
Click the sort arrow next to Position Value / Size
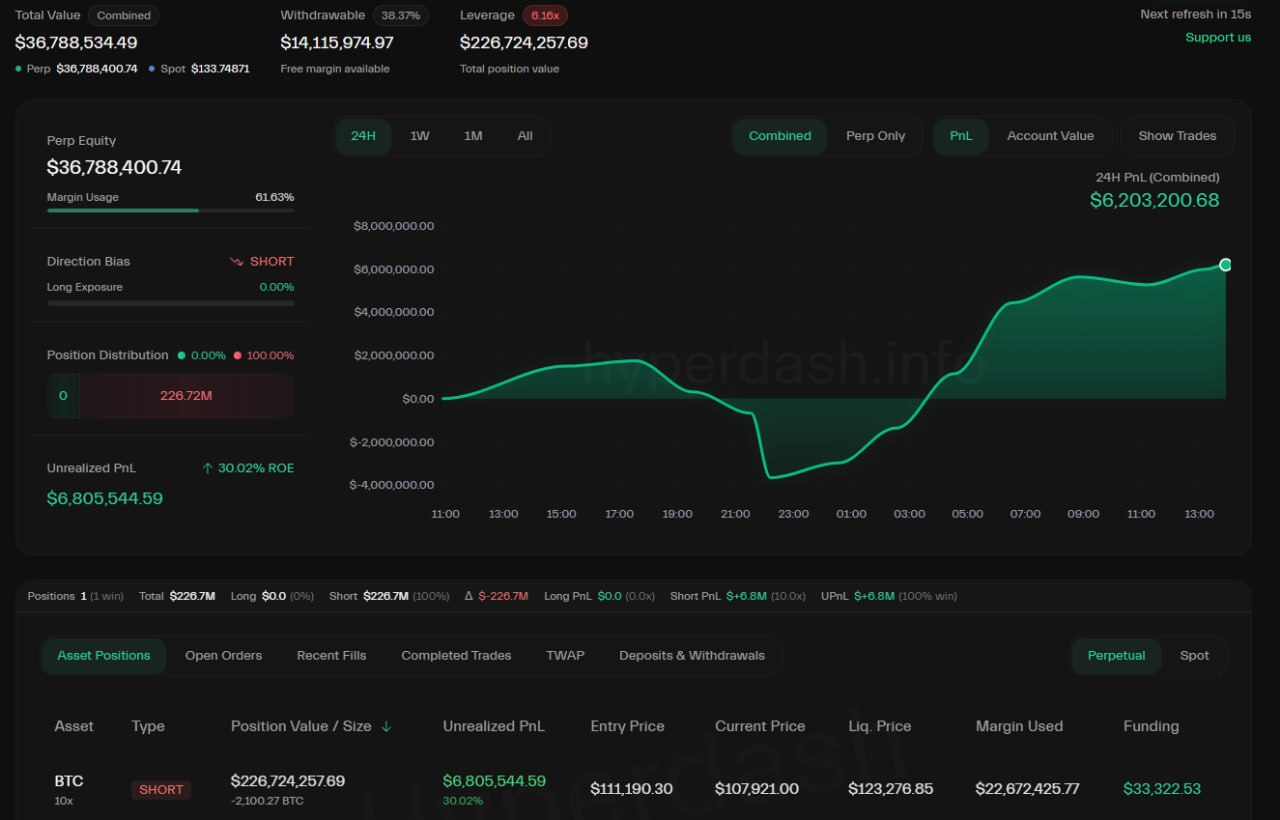pos(386,727)
